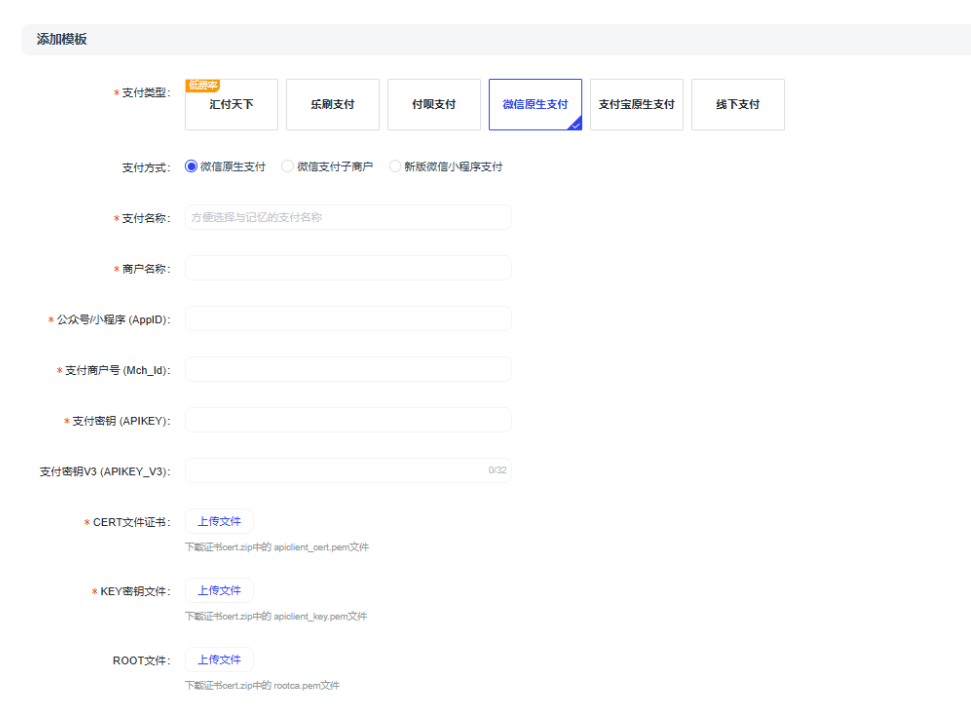Click the 支付商户号 Mch_Id input

click(348, 370)
